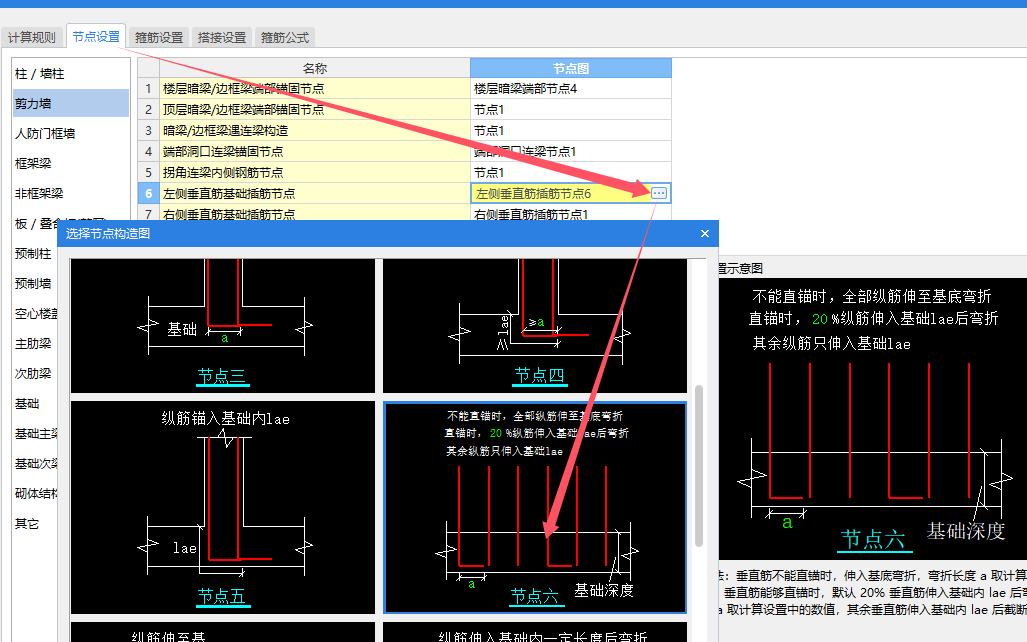
Task: Open the 箍筋设置 tab
Action: (159, 37)
